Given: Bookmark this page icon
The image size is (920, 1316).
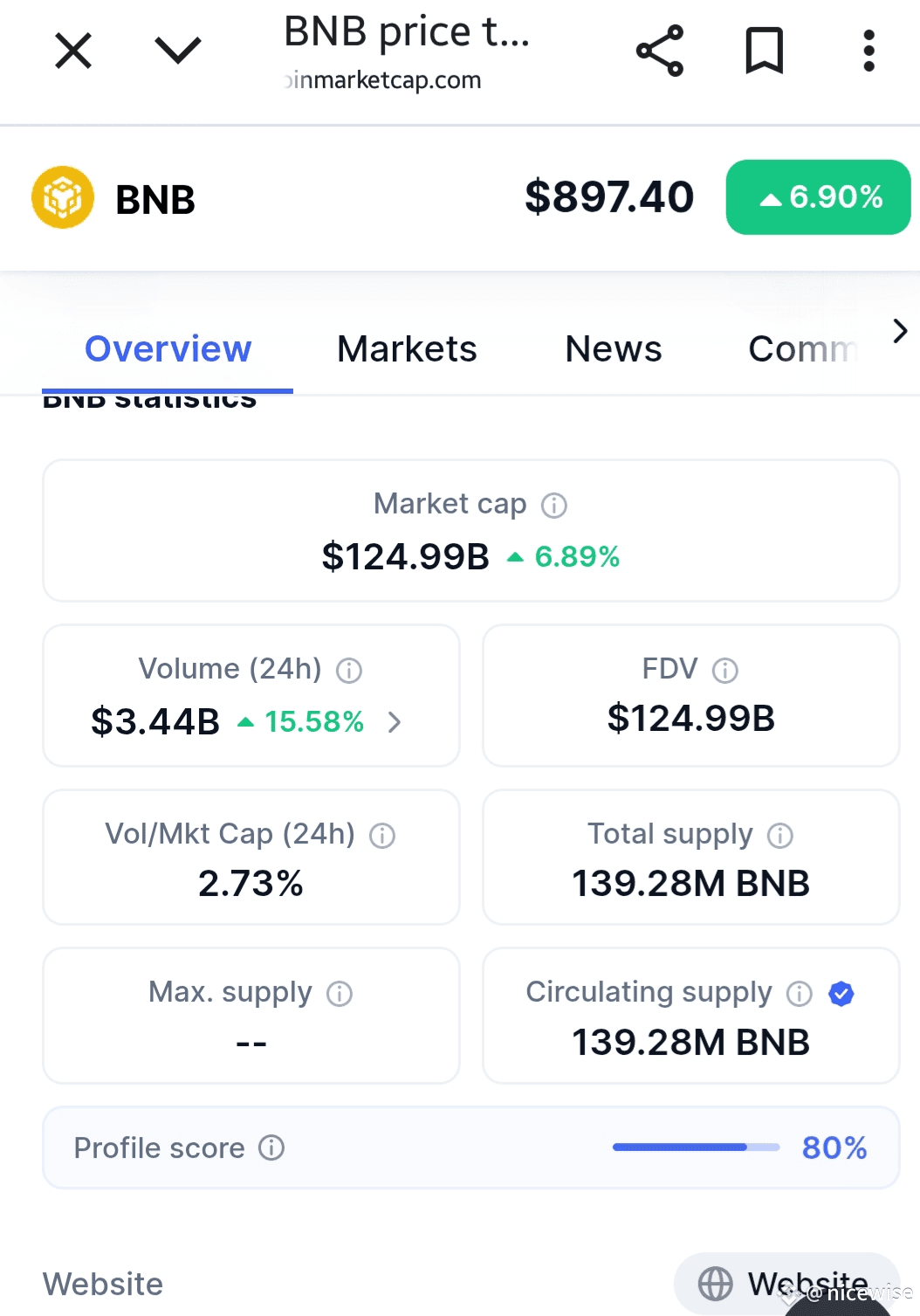Looking at the screenshot, I should 765,50.
